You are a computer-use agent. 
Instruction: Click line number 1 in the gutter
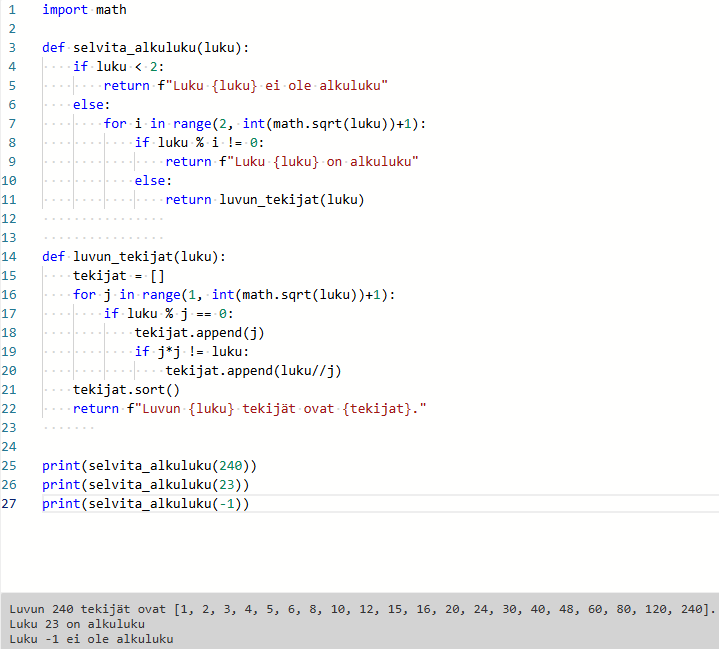[10, 10]
